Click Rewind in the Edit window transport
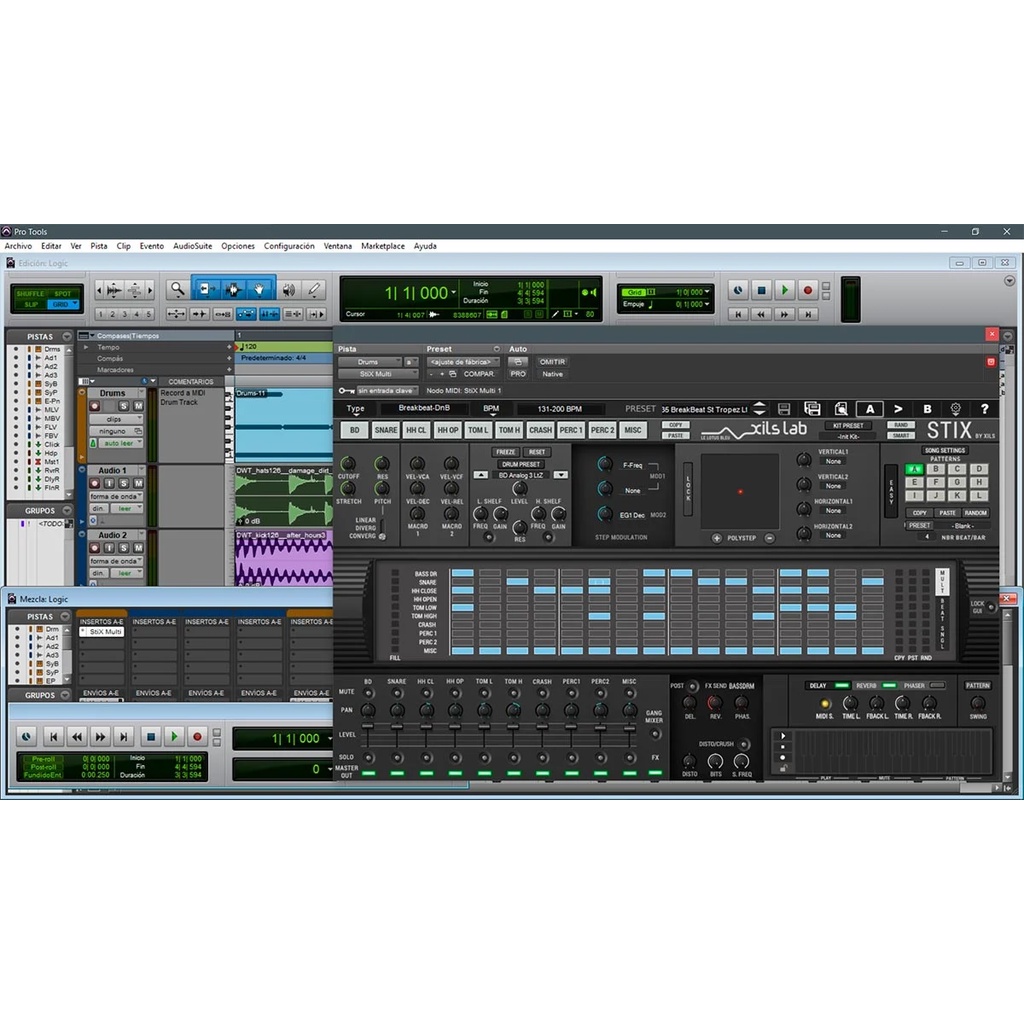Screen dimensions: 1024x1024 coord(761,314)
